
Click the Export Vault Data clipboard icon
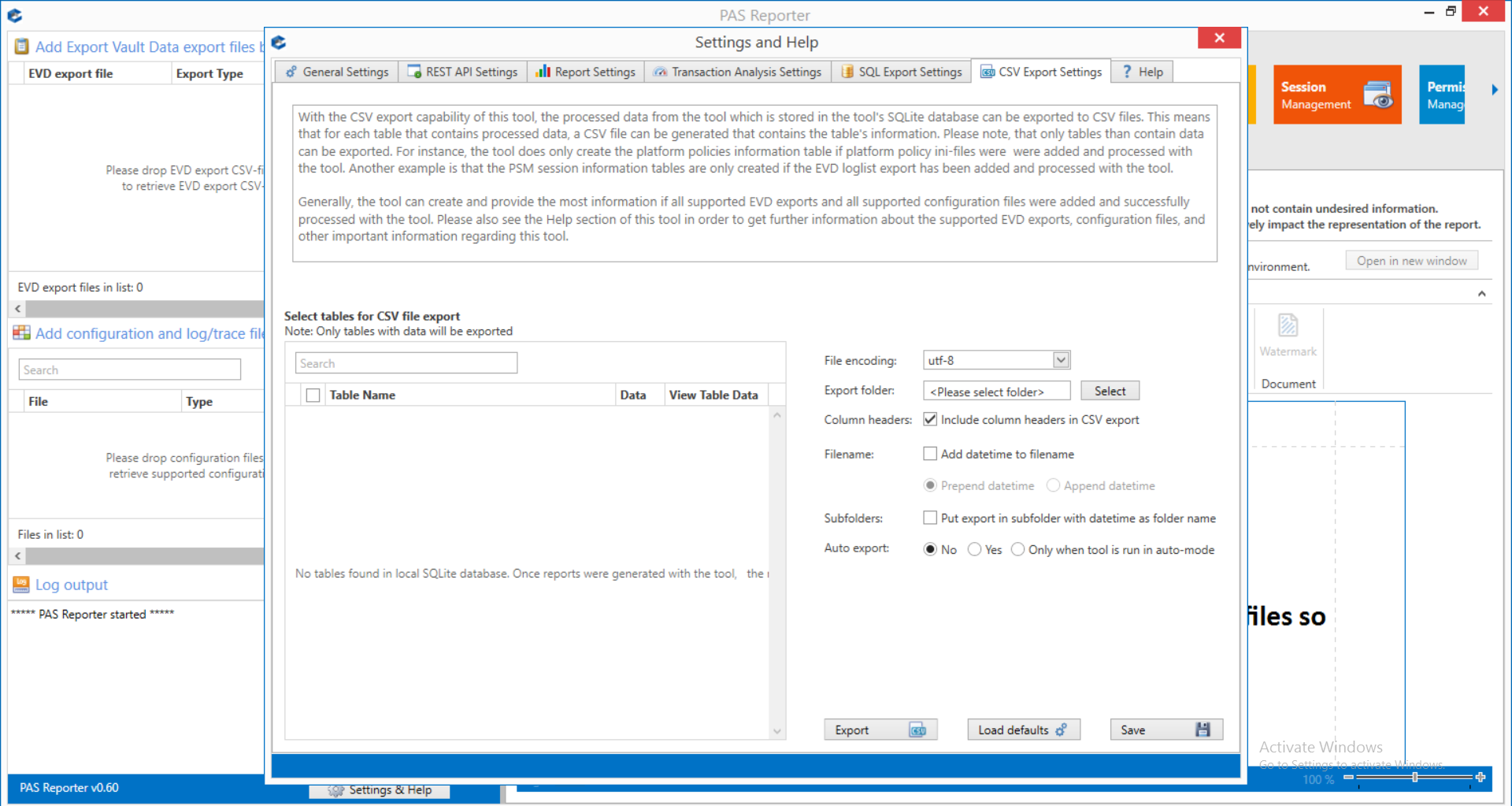[22, 47]
